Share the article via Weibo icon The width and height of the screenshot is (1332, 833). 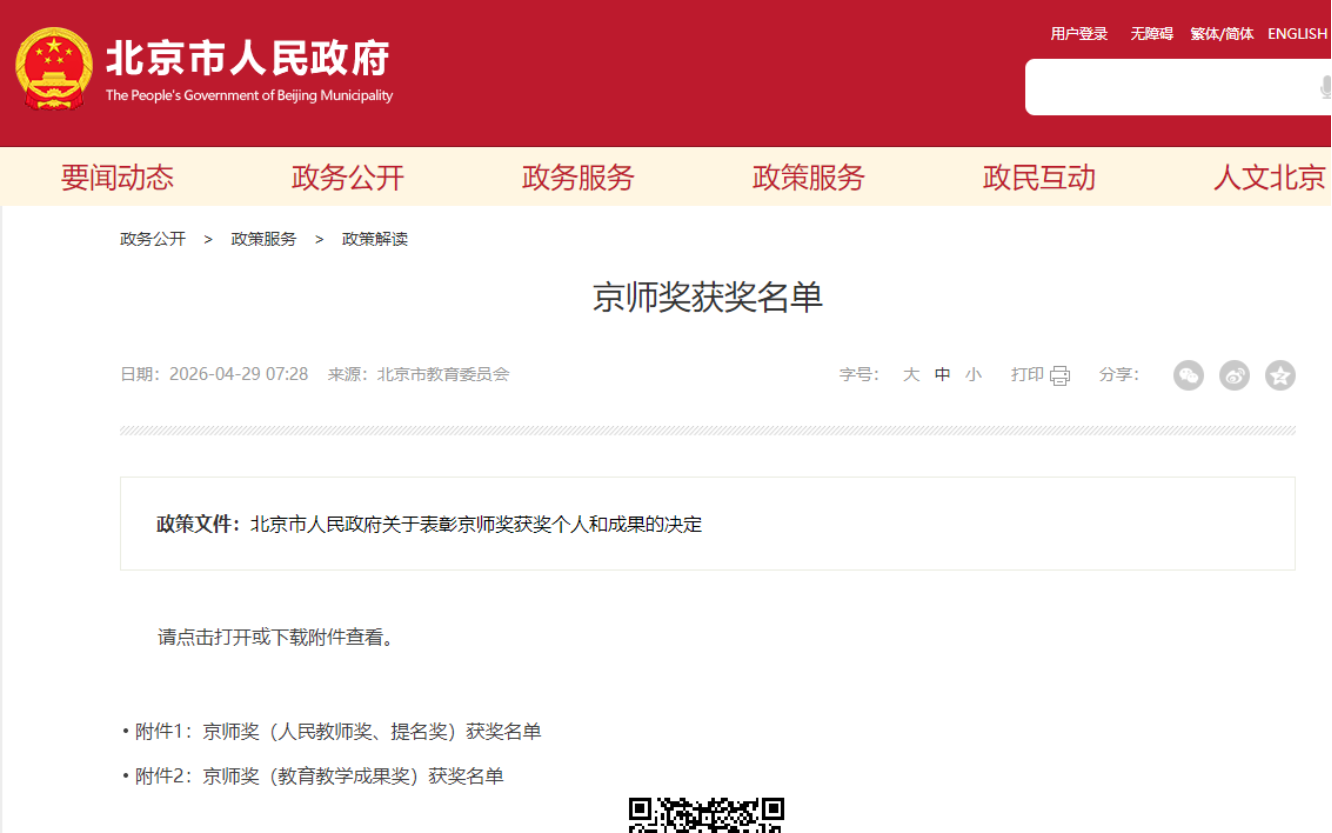point(1234,375)
